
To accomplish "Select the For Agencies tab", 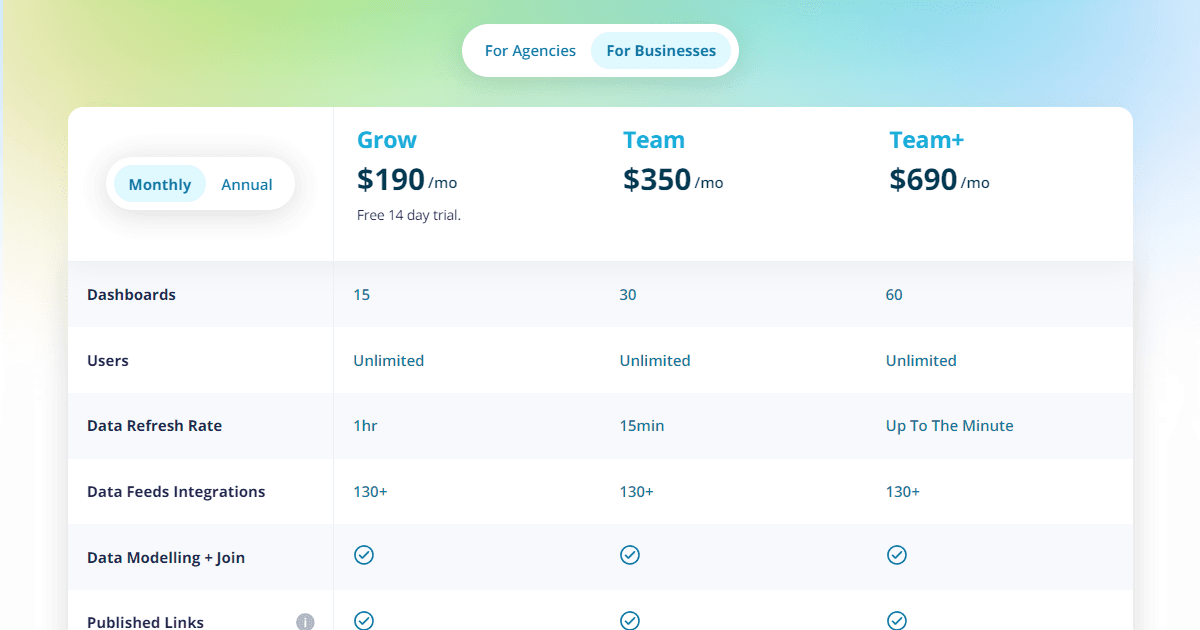I will [530, 50].
